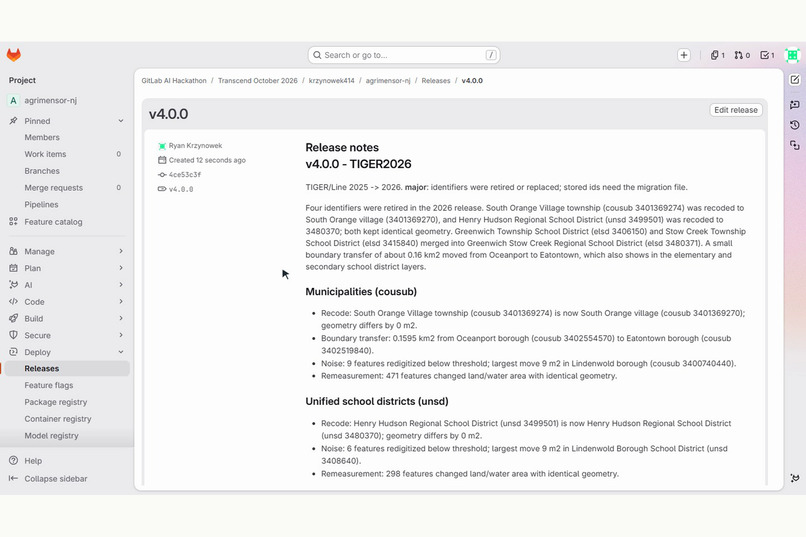806x537 pixels.
Task: Click the Build rocket icon
Action: point(13,318)
